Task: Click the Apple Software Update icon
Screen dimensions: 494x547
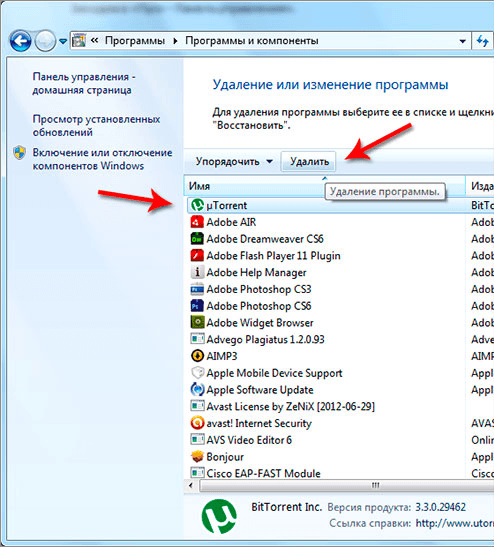Action: (x=197, y=389)
